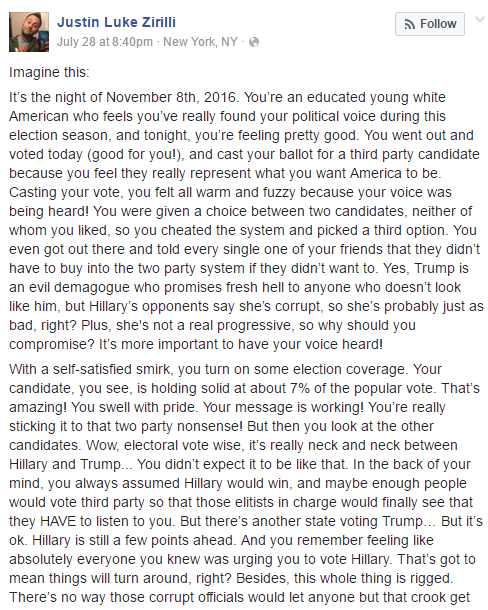Open the New York, NY location link
Viewport: 488px width, 610px height.
(x=200, y=42)
